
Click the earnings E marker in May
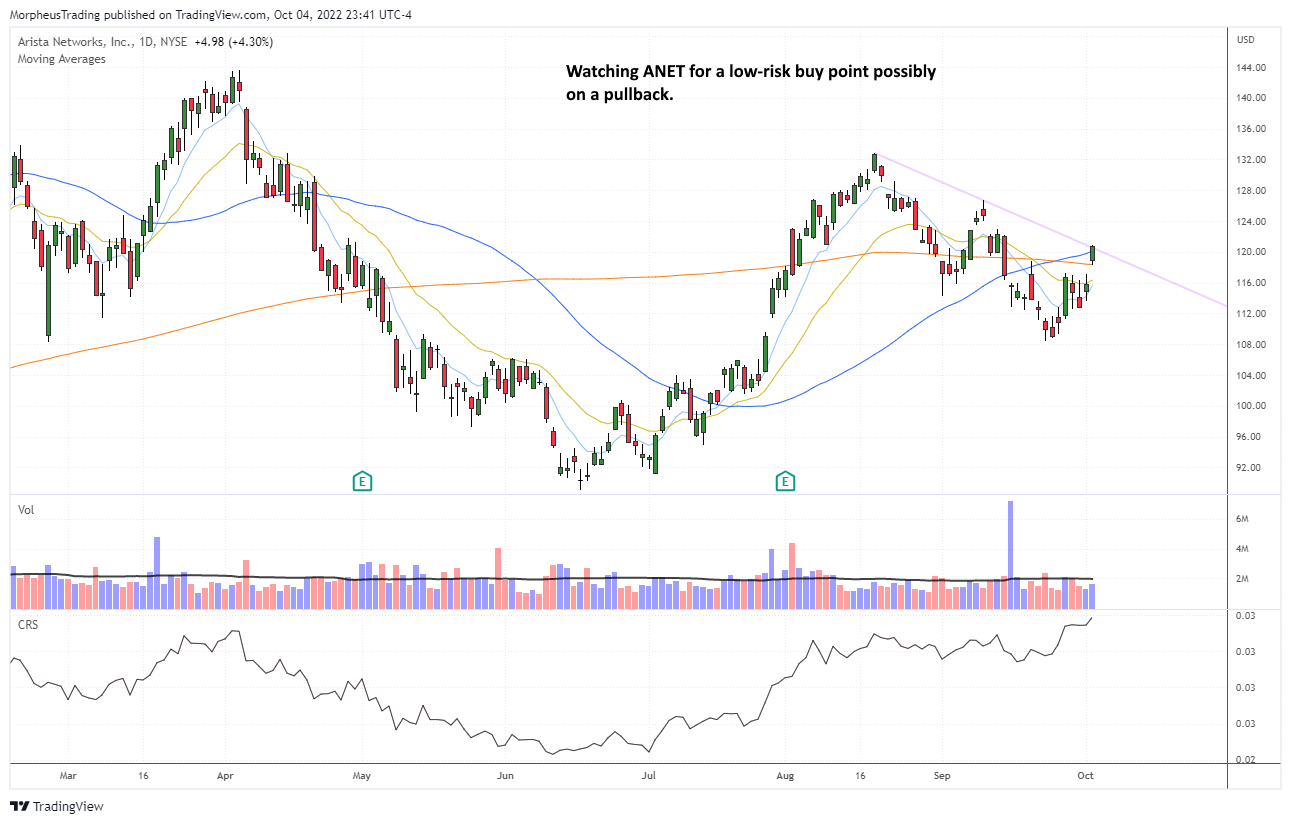pyautogui.click(x=362, y=482)
